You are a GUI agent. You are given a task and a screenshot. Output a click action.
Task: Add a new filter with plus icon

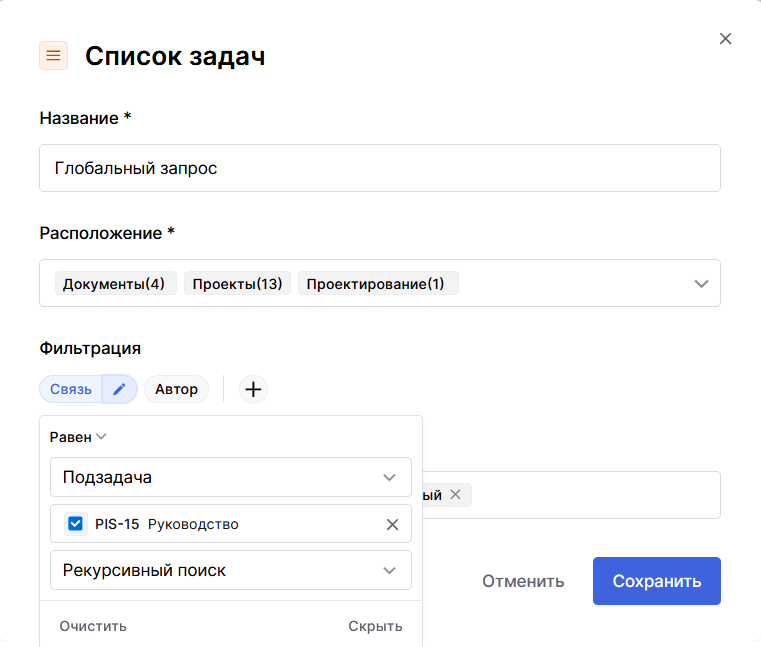coord(254,389)
